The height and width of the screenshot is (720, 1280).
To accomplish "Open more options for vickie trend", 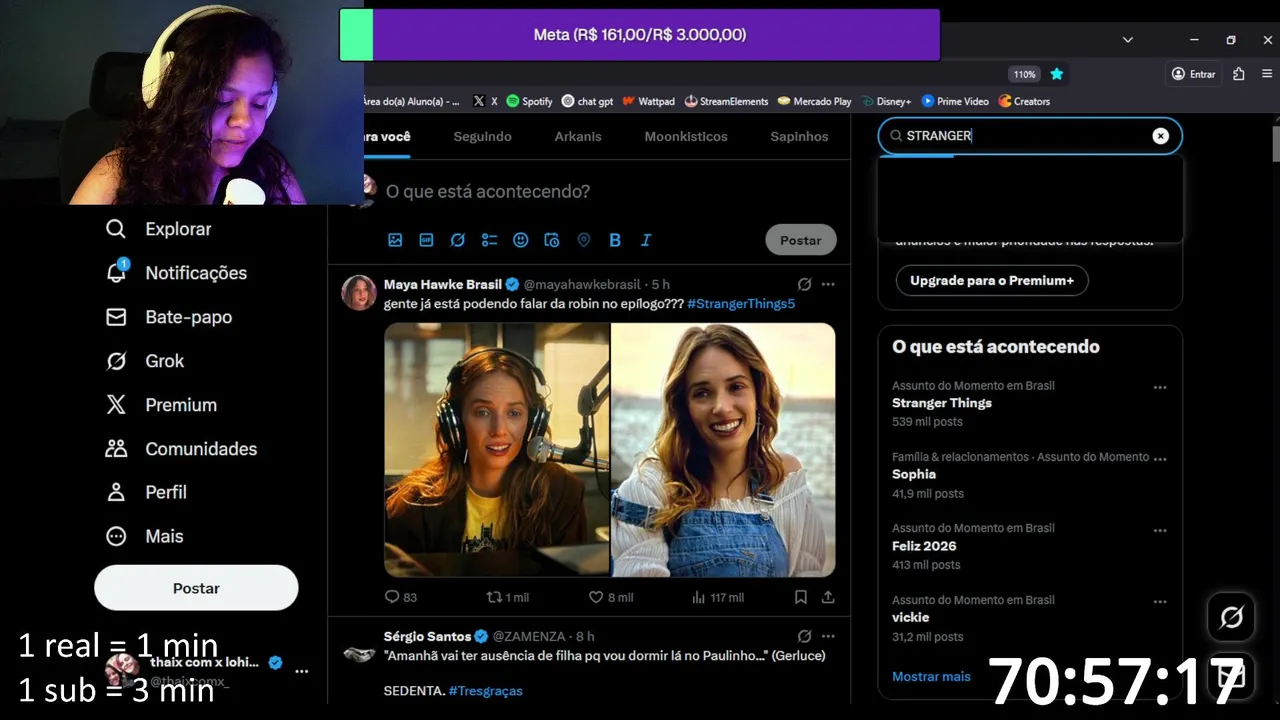I will tap(1160, 602).
